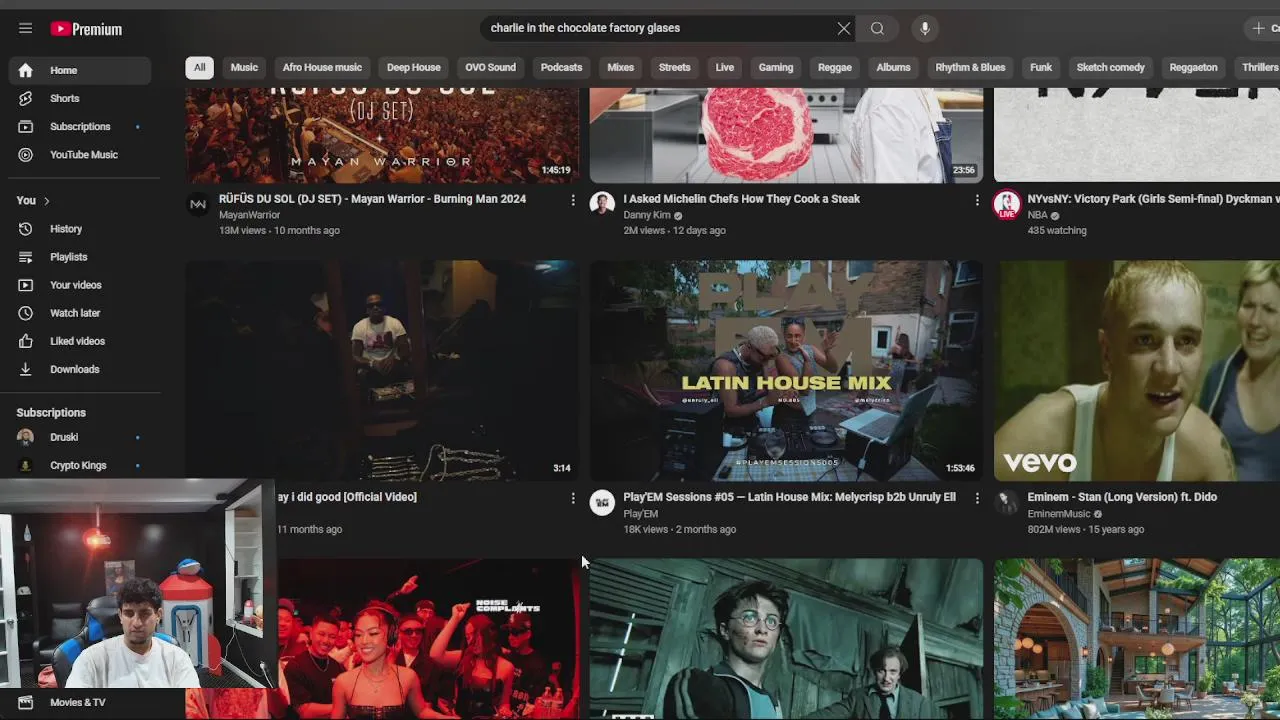
Task: Select the Deep House chip
Action: coord(414,67)
